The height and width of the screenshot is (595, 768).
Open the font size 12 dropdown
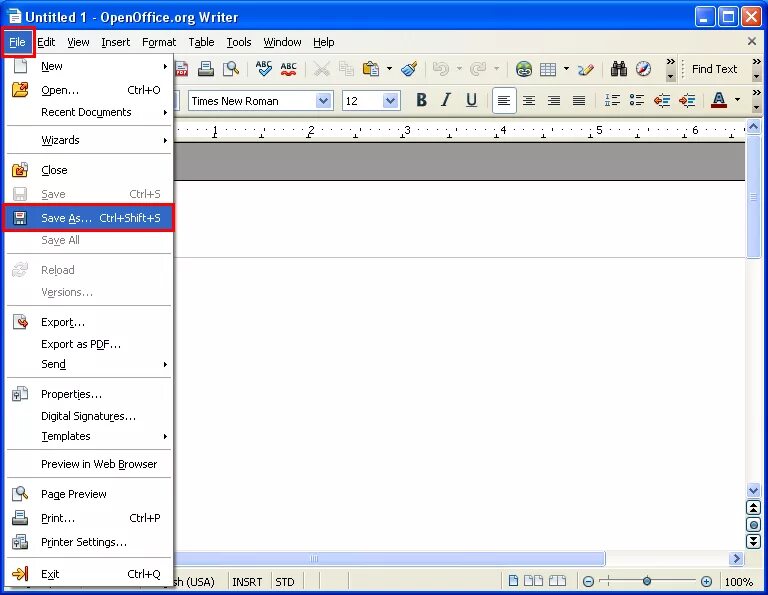pyautogui.click(x=390, y=101)
